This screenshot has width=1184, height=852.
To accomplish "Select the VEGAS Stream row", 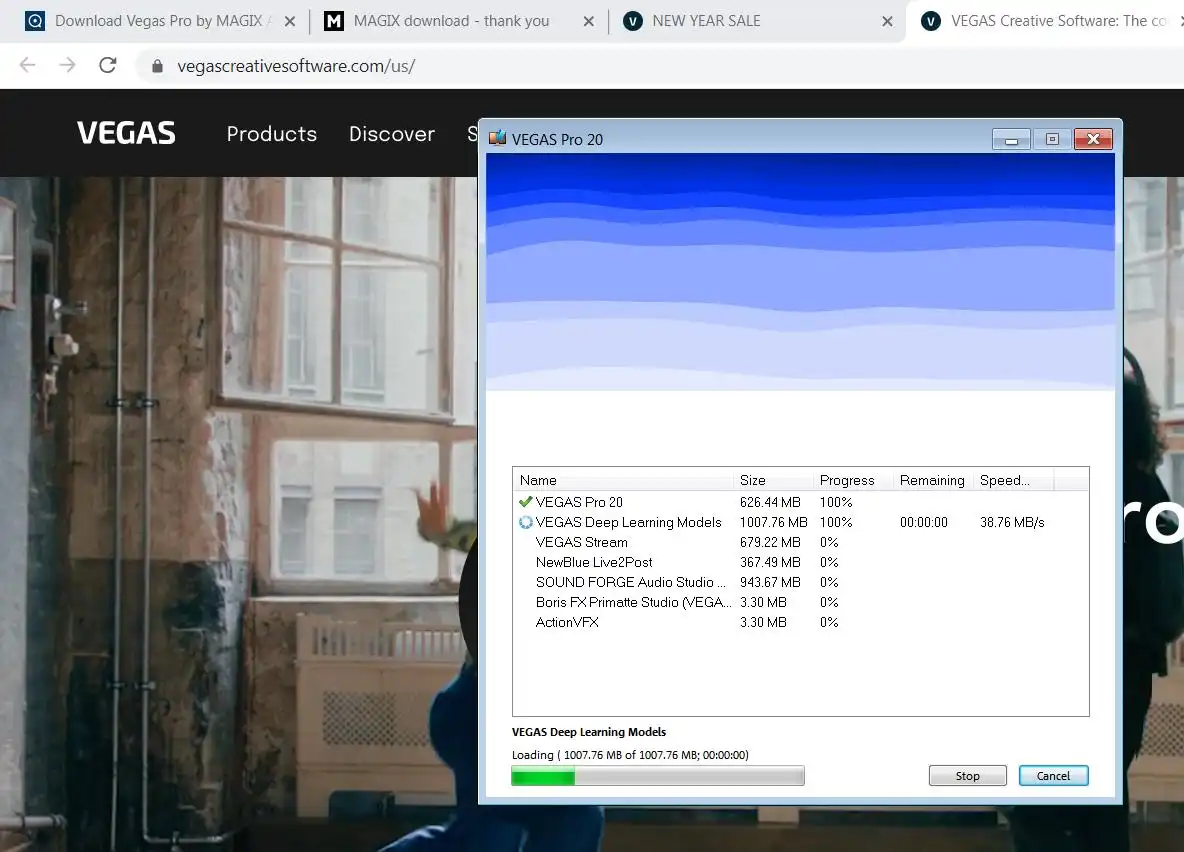I will [x=800, y=542].
